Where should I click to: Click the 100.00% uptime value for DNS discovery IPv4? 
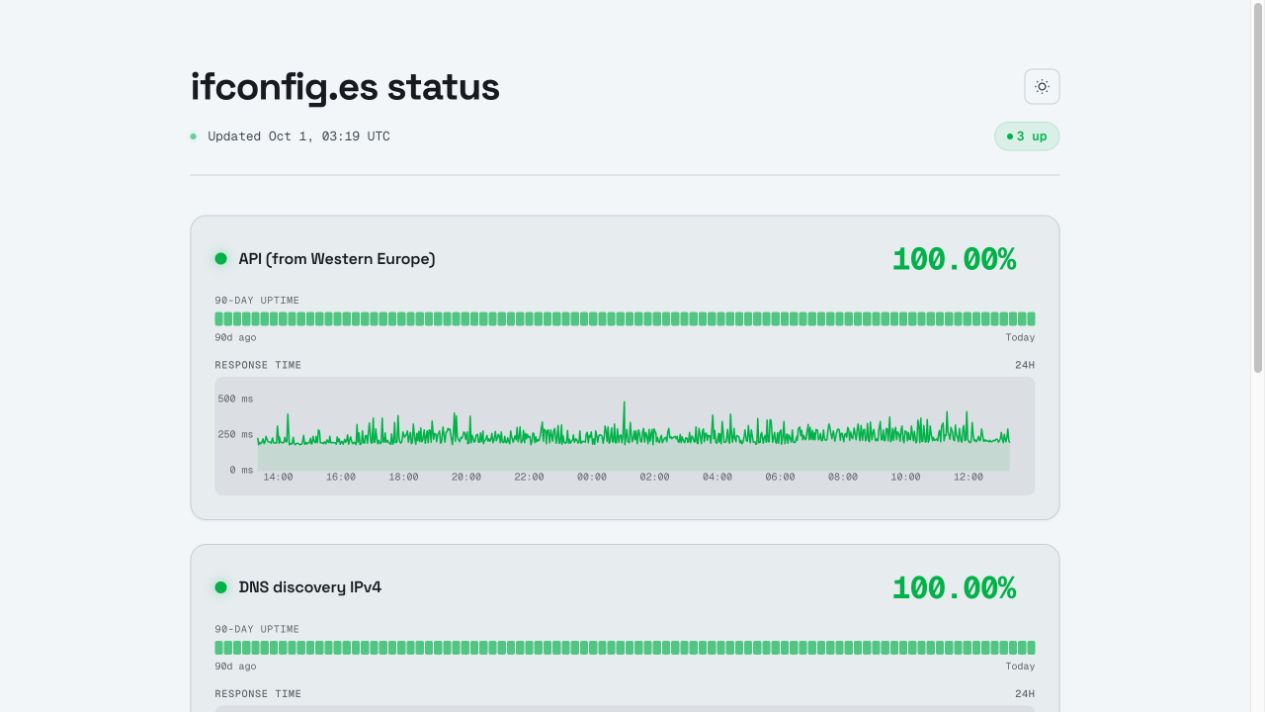coord(954,588)
